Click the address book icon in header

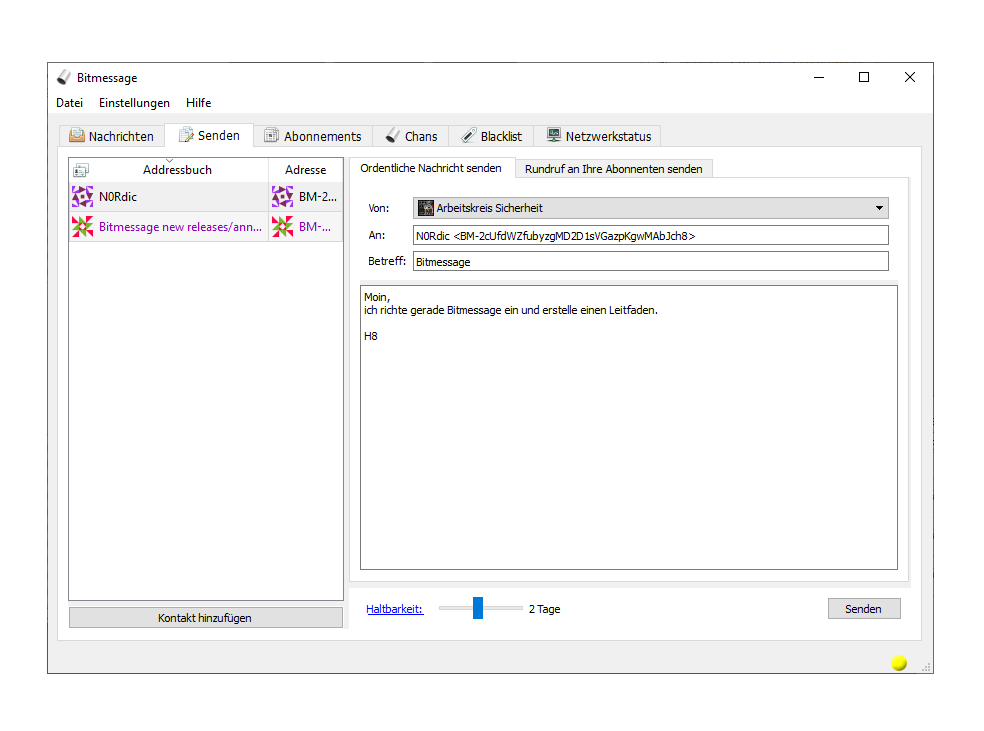[x=81, y=170]
